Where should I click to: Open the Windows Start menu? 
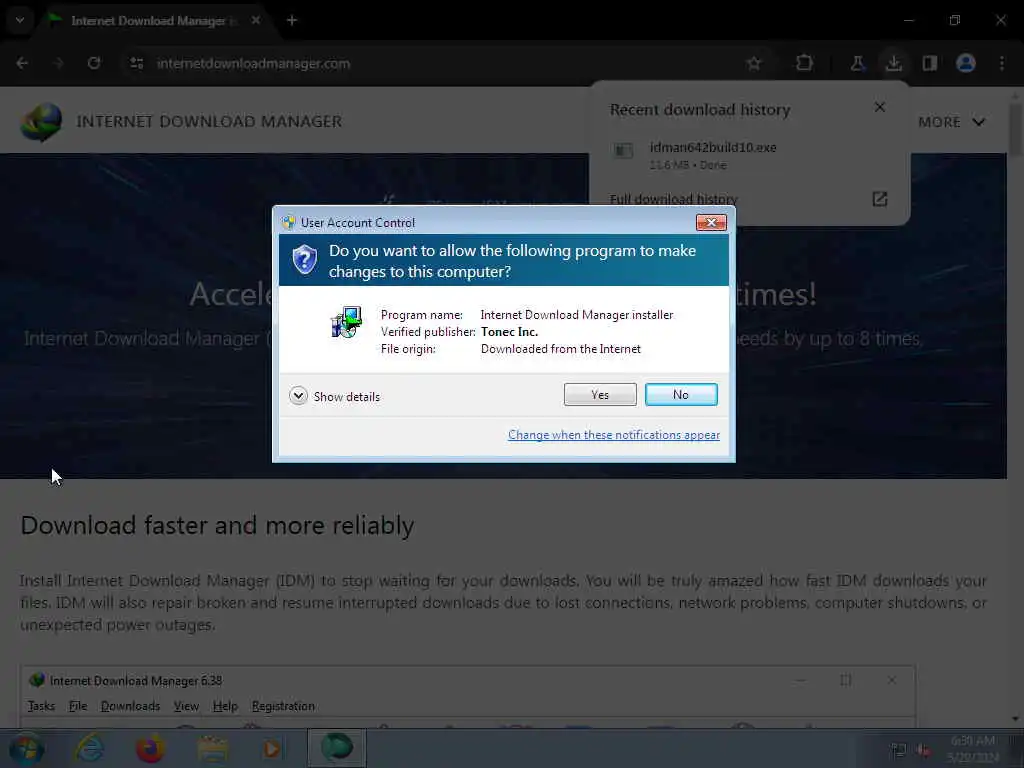[x=25, y=748]
